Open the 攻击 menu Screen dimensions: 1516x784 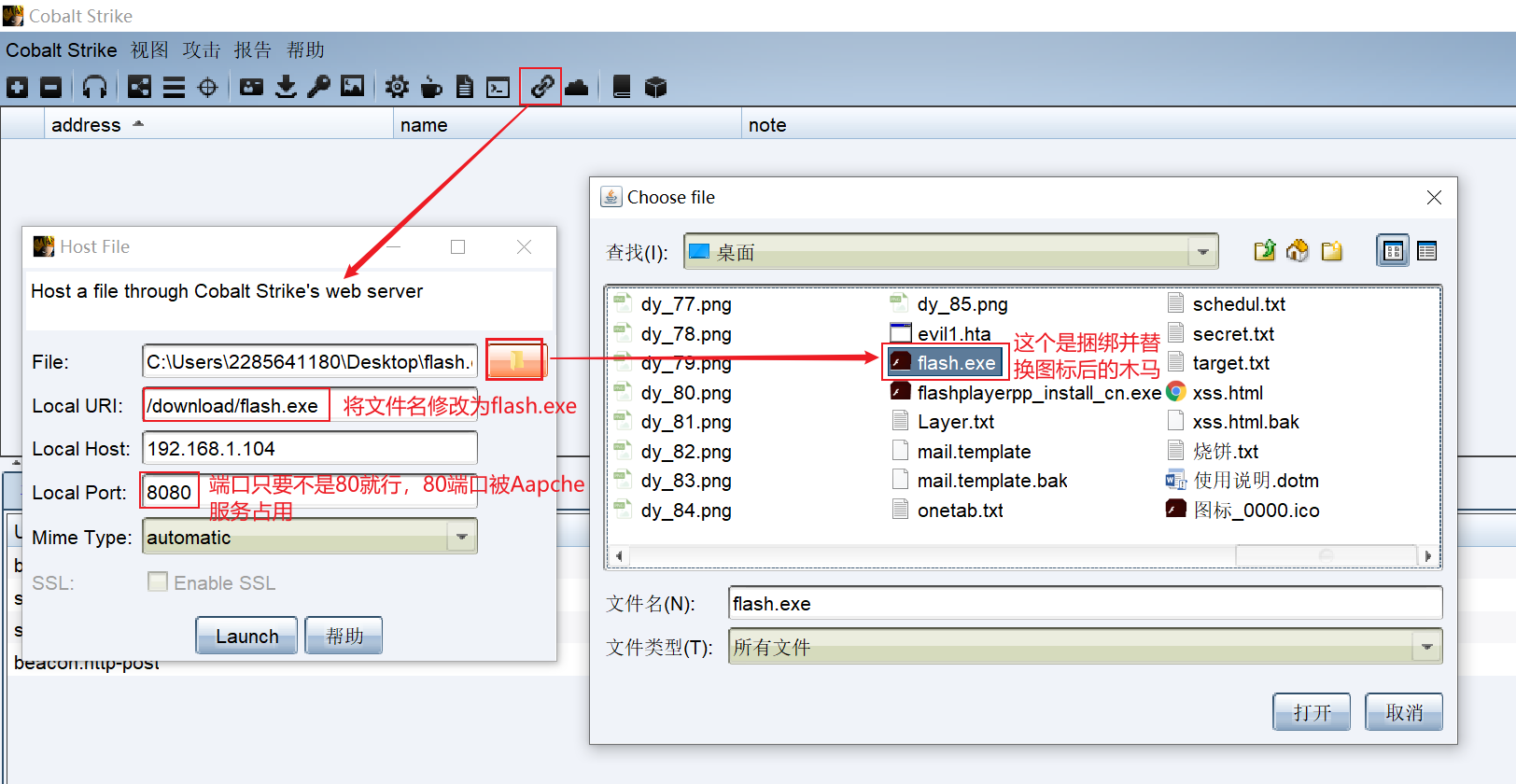pyautogui.click(x=202, y=50)
